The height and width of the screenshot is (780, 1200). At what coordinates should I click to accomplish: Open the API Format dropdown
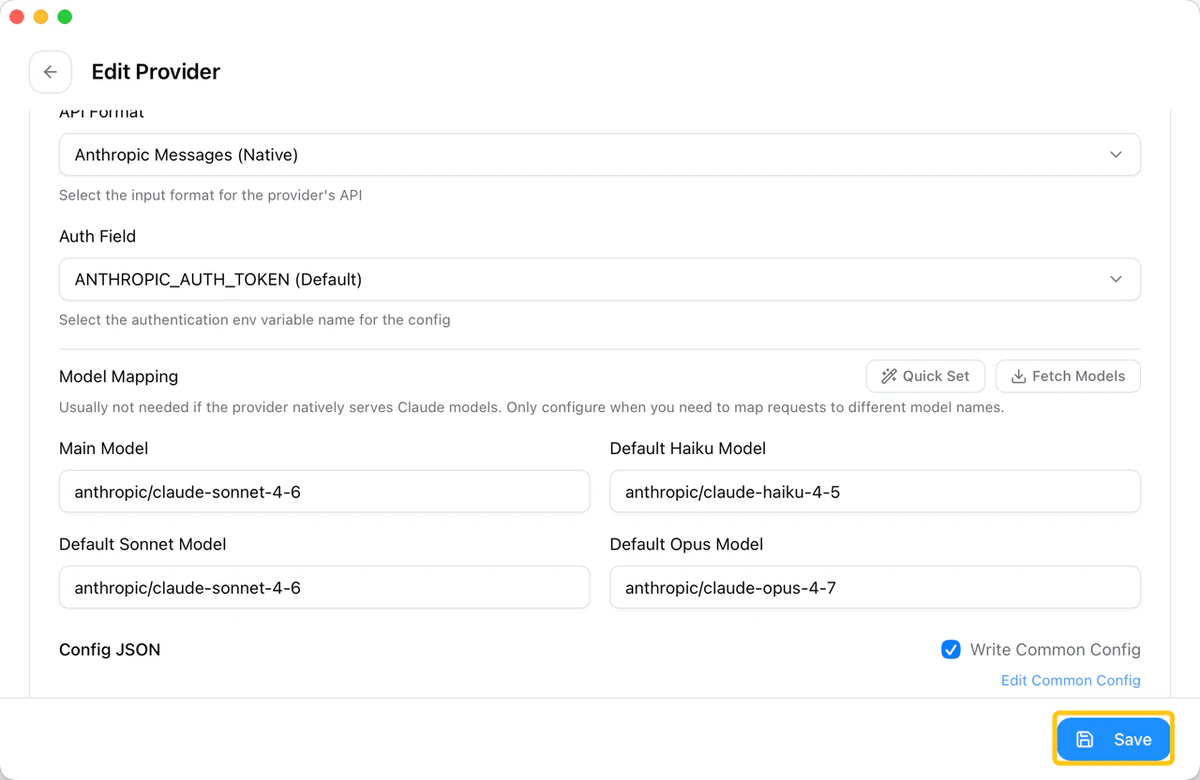(600, 155)
